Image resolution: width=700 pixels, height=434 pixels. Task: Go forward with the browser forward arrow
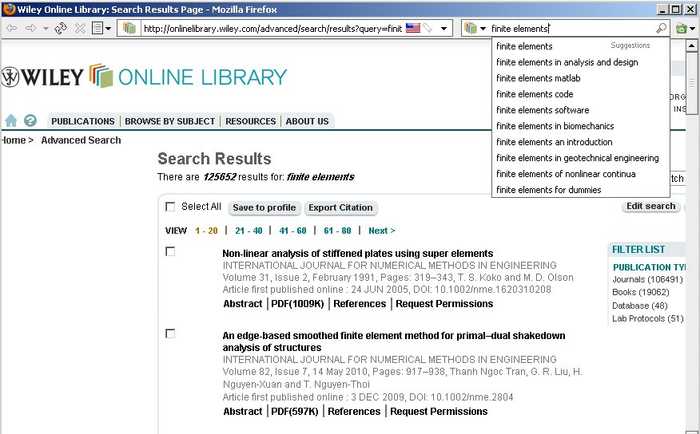pos(31,29)
